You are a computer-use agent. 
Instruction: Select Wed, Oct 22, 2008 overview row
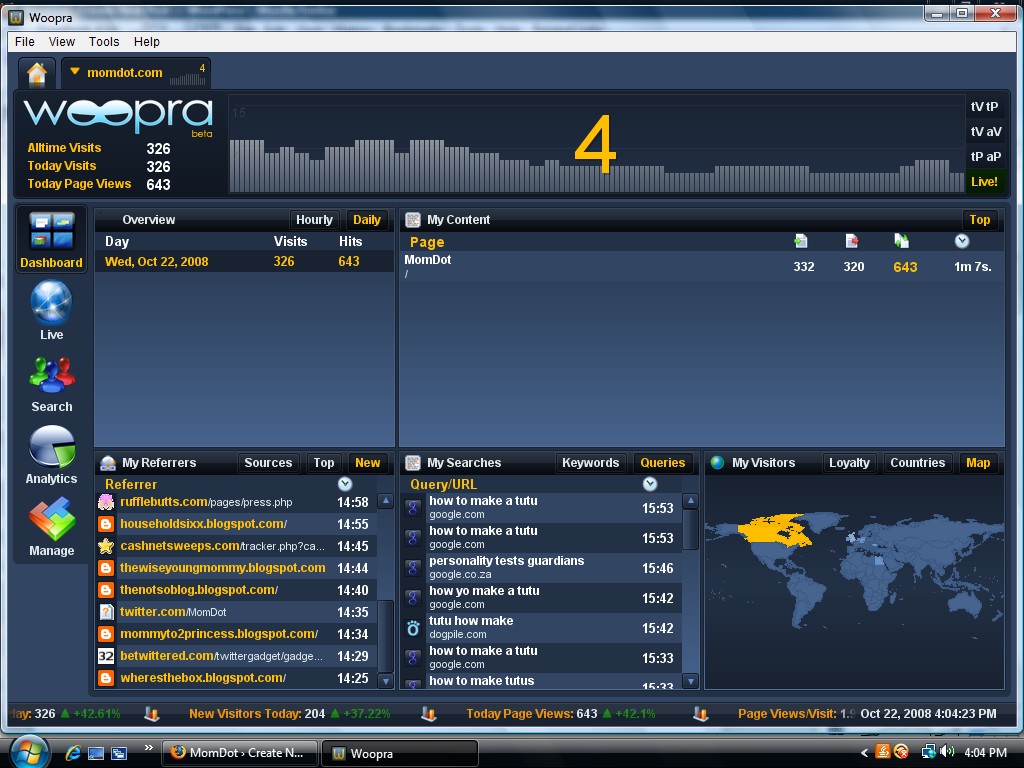coord(244,262)
